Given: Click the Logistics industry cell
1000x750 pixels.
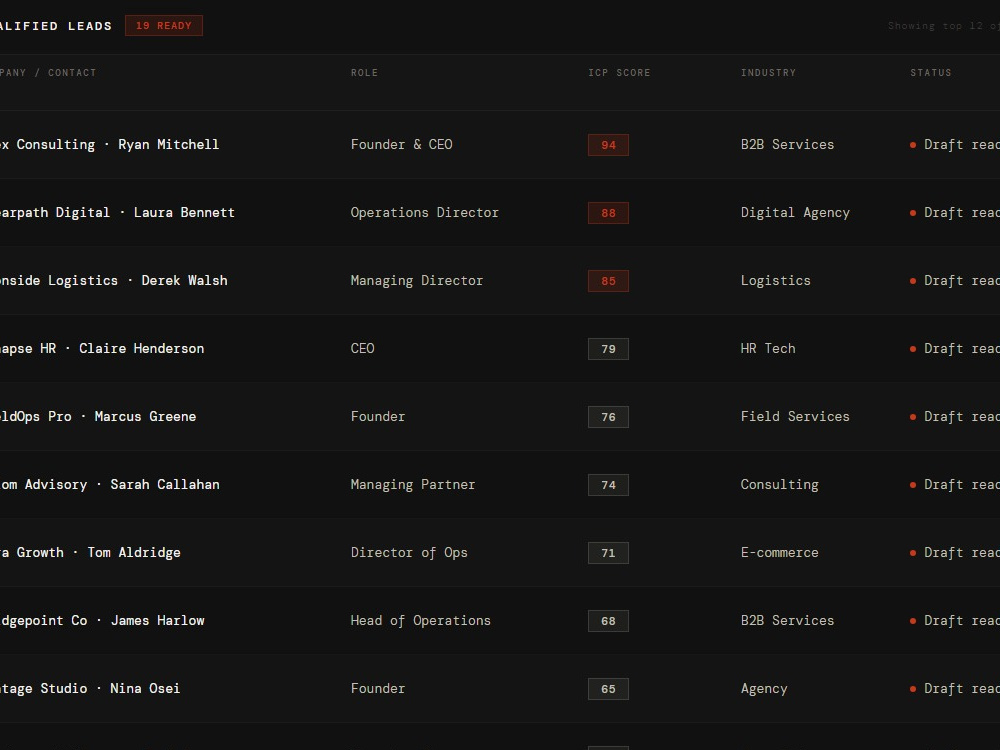Looking at the screenshot, I should (776, 281).
